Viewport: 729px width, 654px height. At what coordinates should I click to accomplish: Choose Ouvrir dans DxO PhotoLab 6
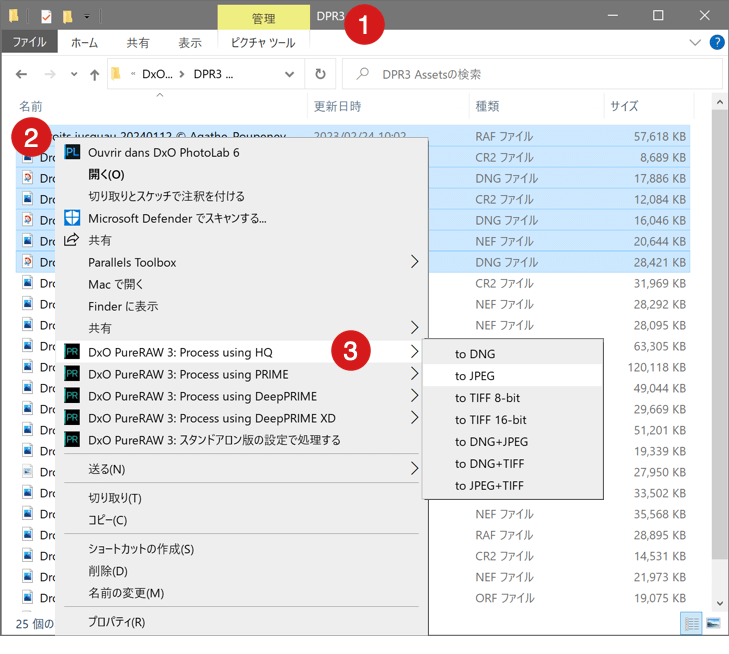241,152
